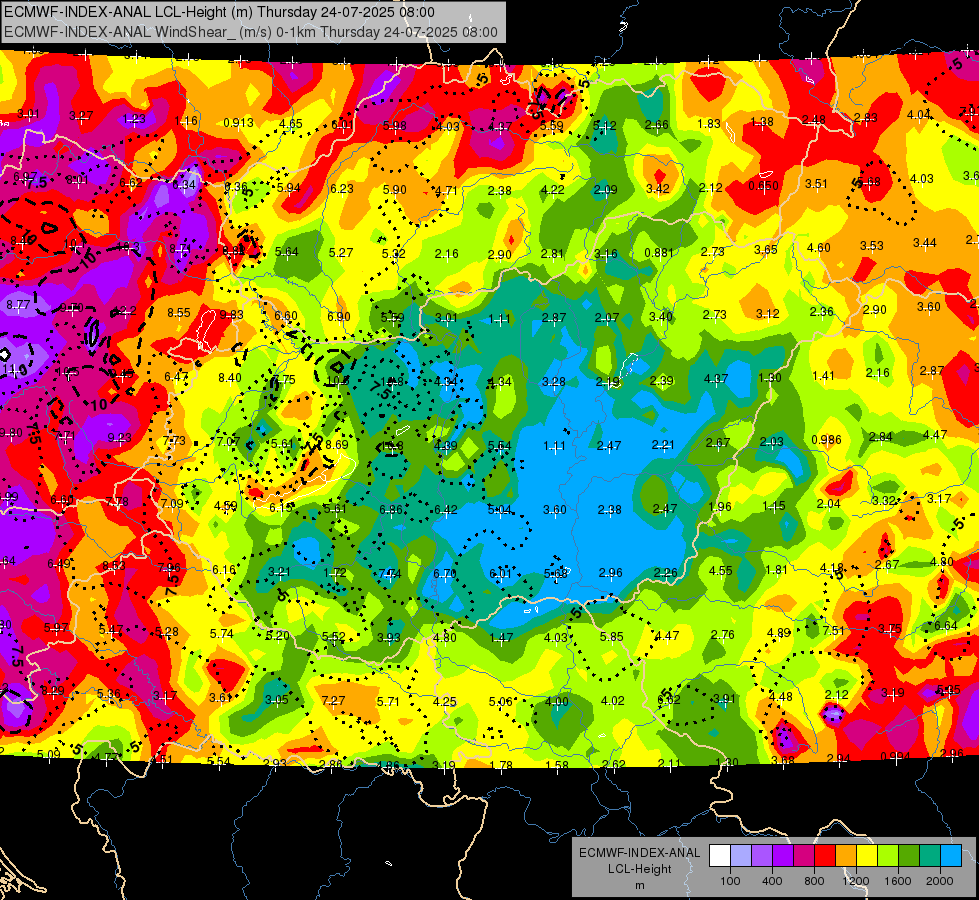Image resolution: width=979 pixels, height=900 pixels.
Task: Click the legend title 'LCL-Height'
Action: [639, 869]
